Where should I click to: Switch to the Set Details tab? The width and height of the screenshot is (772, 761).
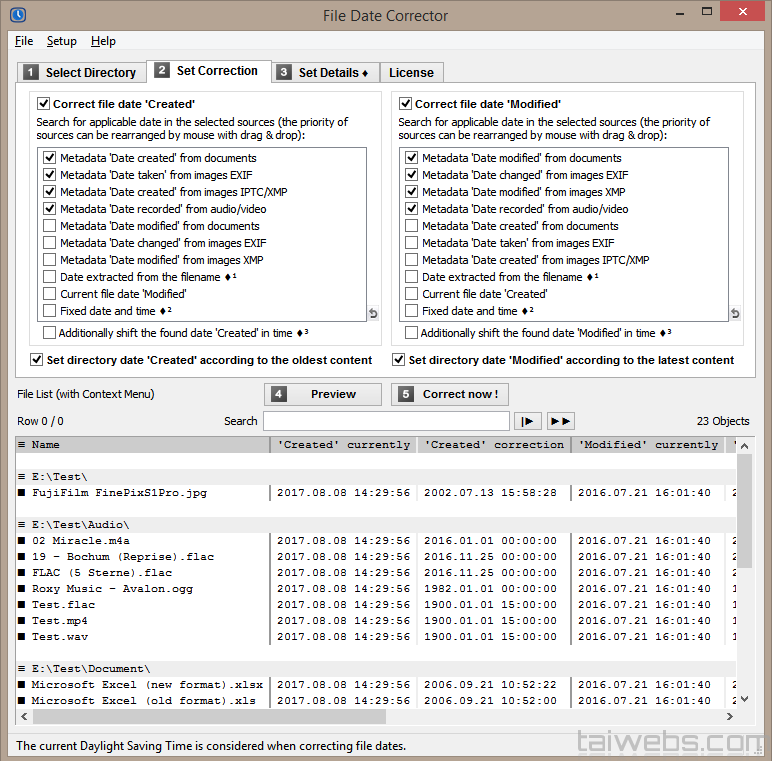pyautogui.click(x=323, y=72)
